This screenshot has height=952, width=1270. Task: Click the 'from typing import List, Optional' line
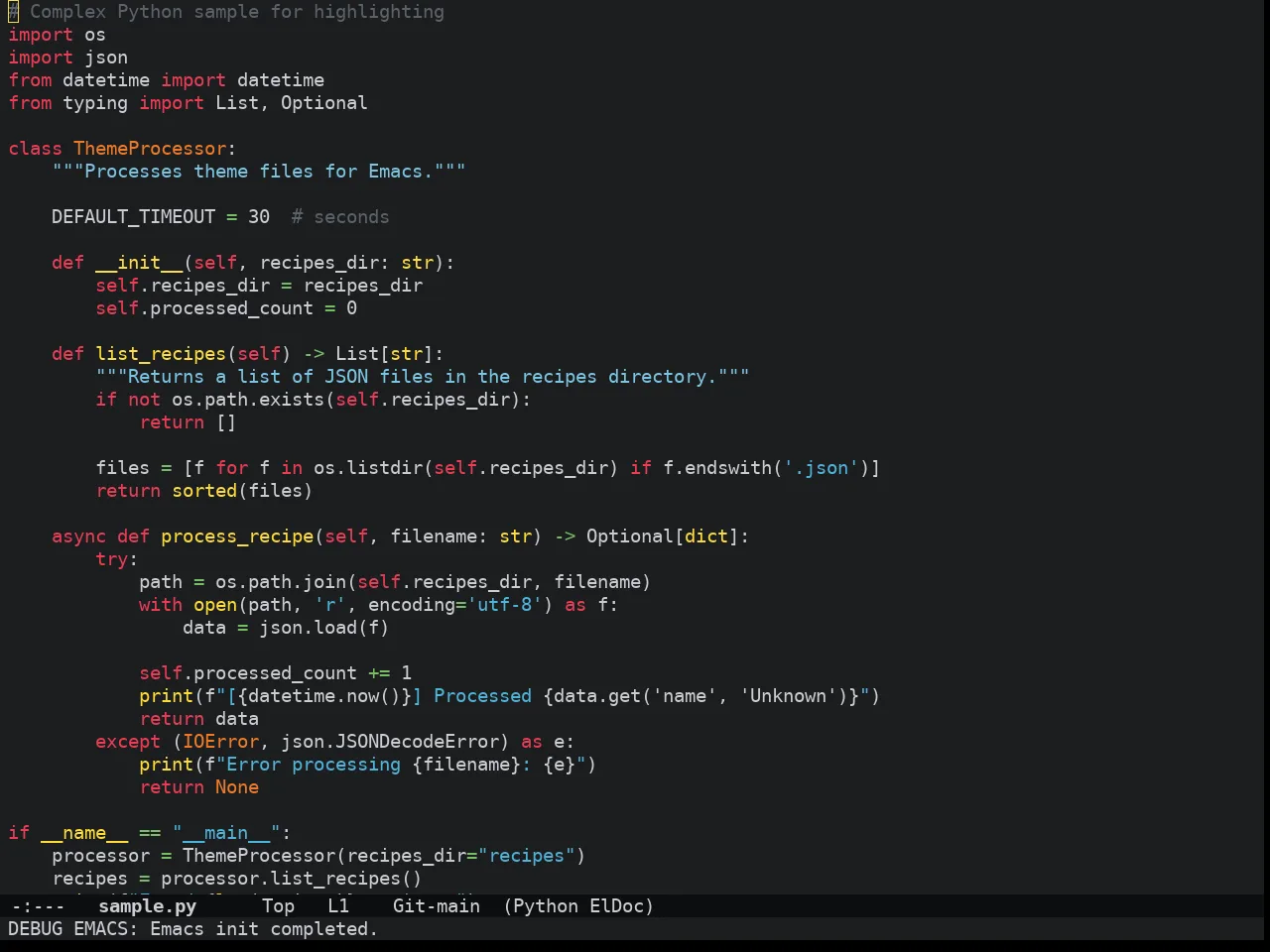(188, 103)
